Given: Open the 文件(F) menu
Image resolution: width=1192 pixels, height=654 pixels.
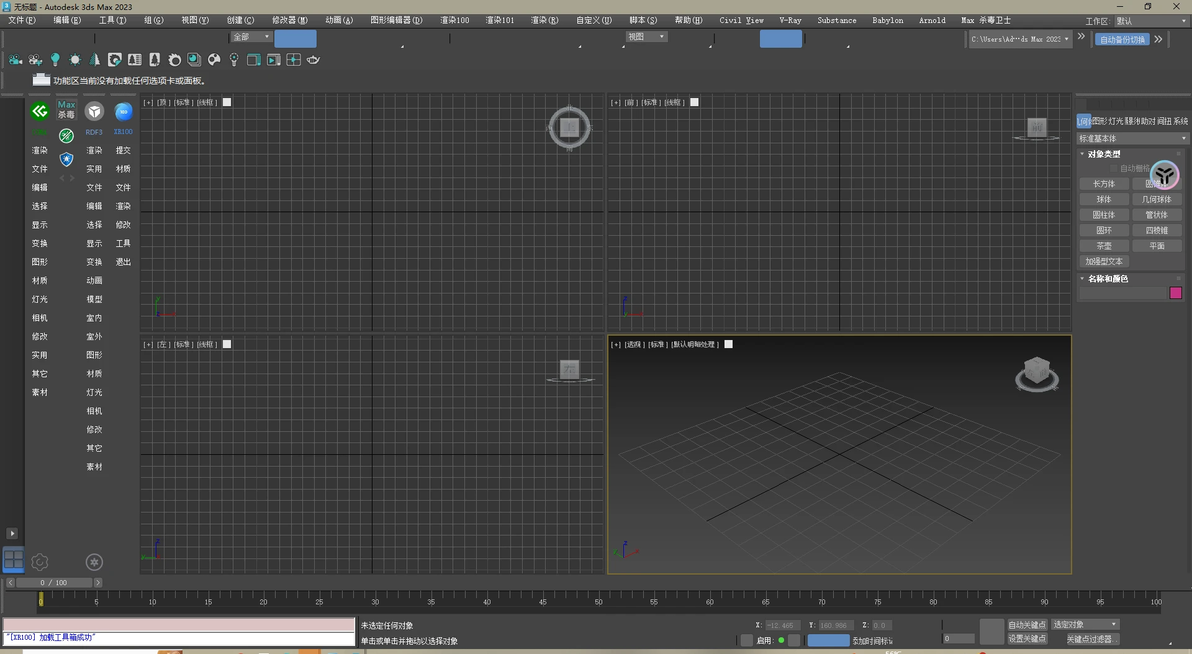Looking at the screenshot, I should (21, 21).
